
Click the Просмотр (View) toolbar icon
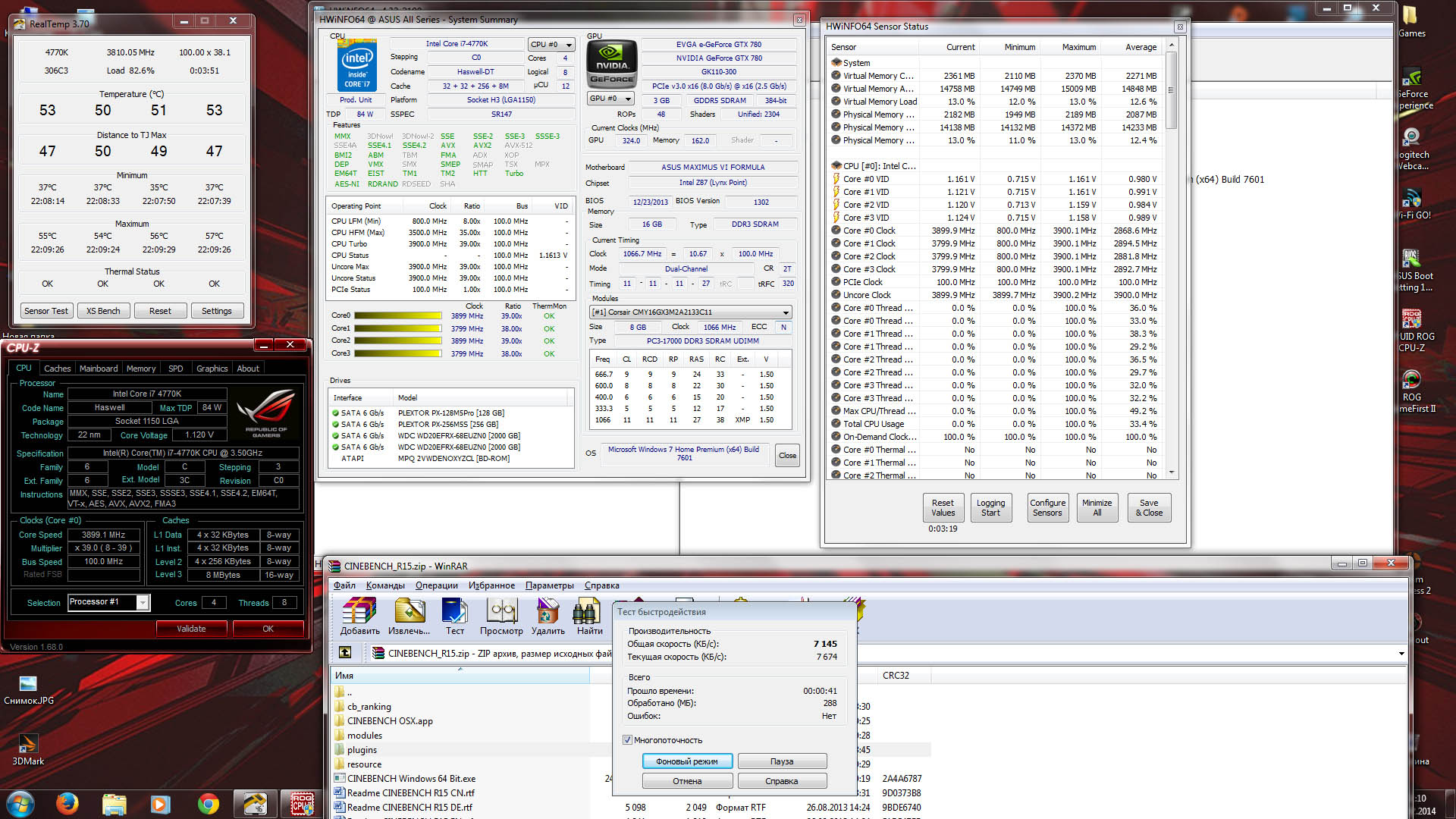501,611
